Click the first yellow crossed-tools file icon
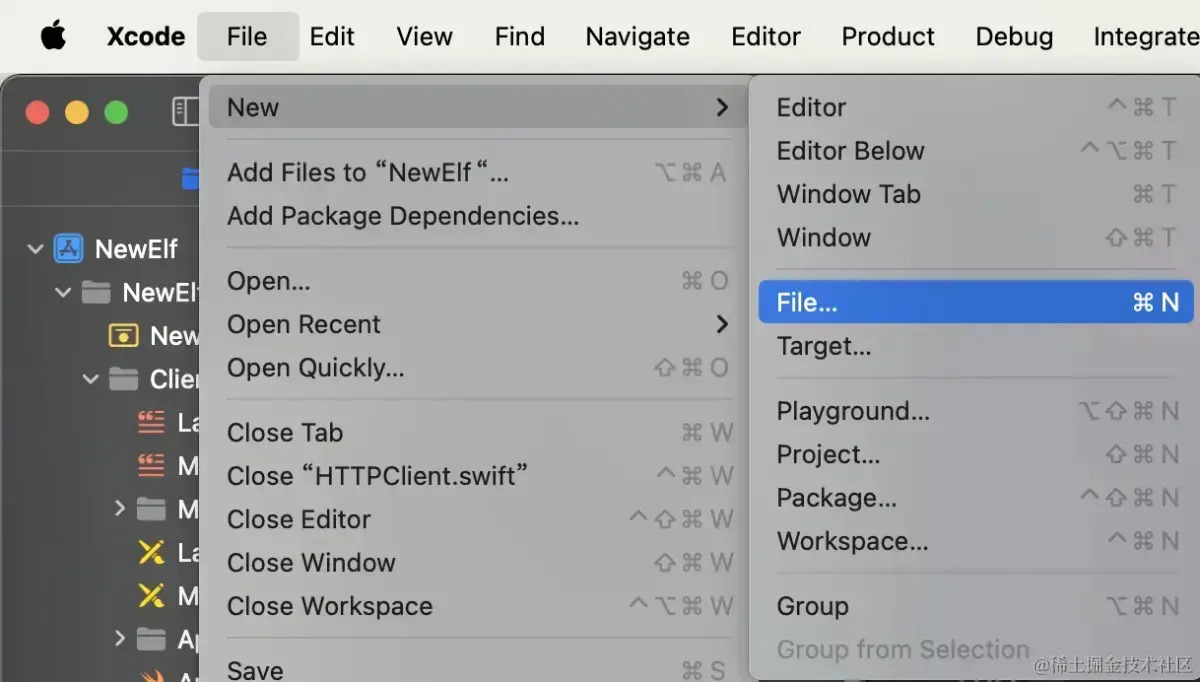The height and width of the screenshot is (682, 1200). point(151,553)
